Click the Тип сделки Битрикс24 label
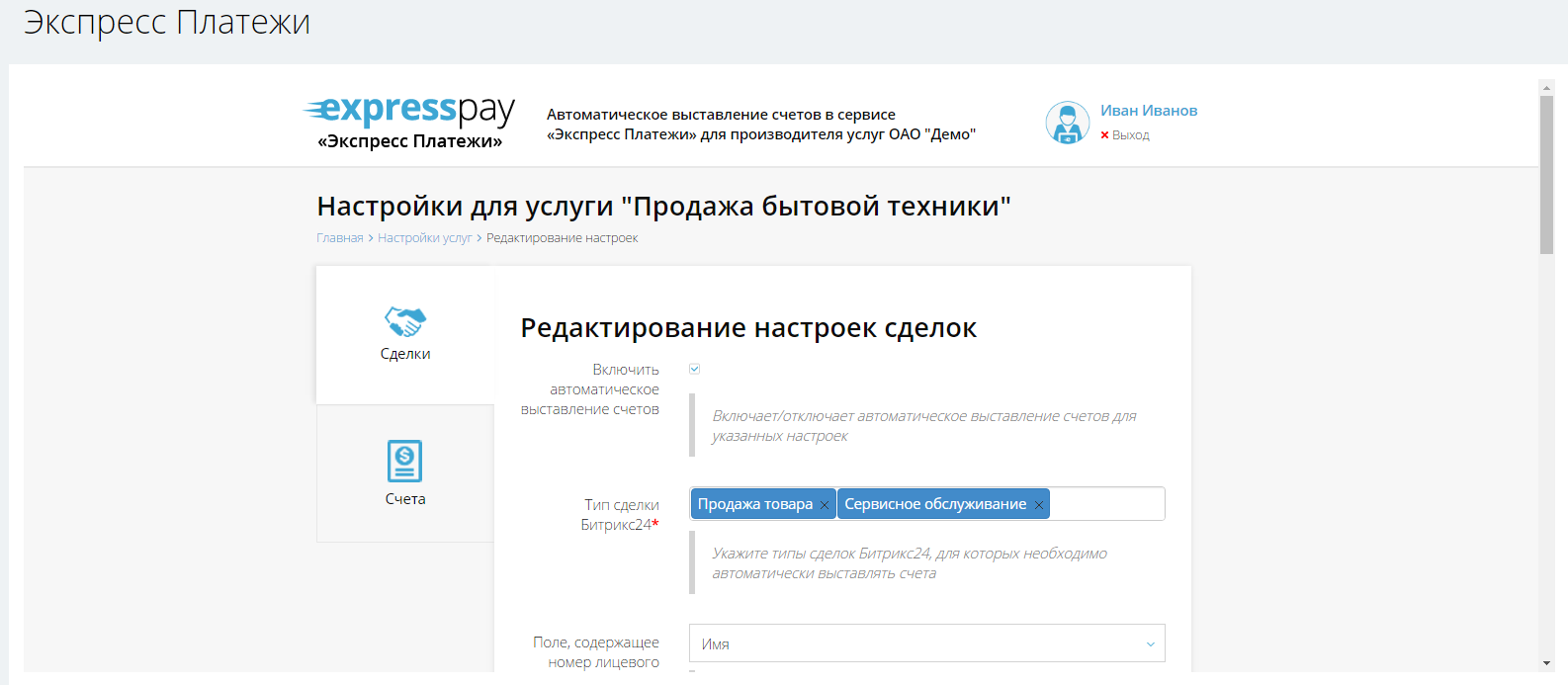 tap(620, 515)
